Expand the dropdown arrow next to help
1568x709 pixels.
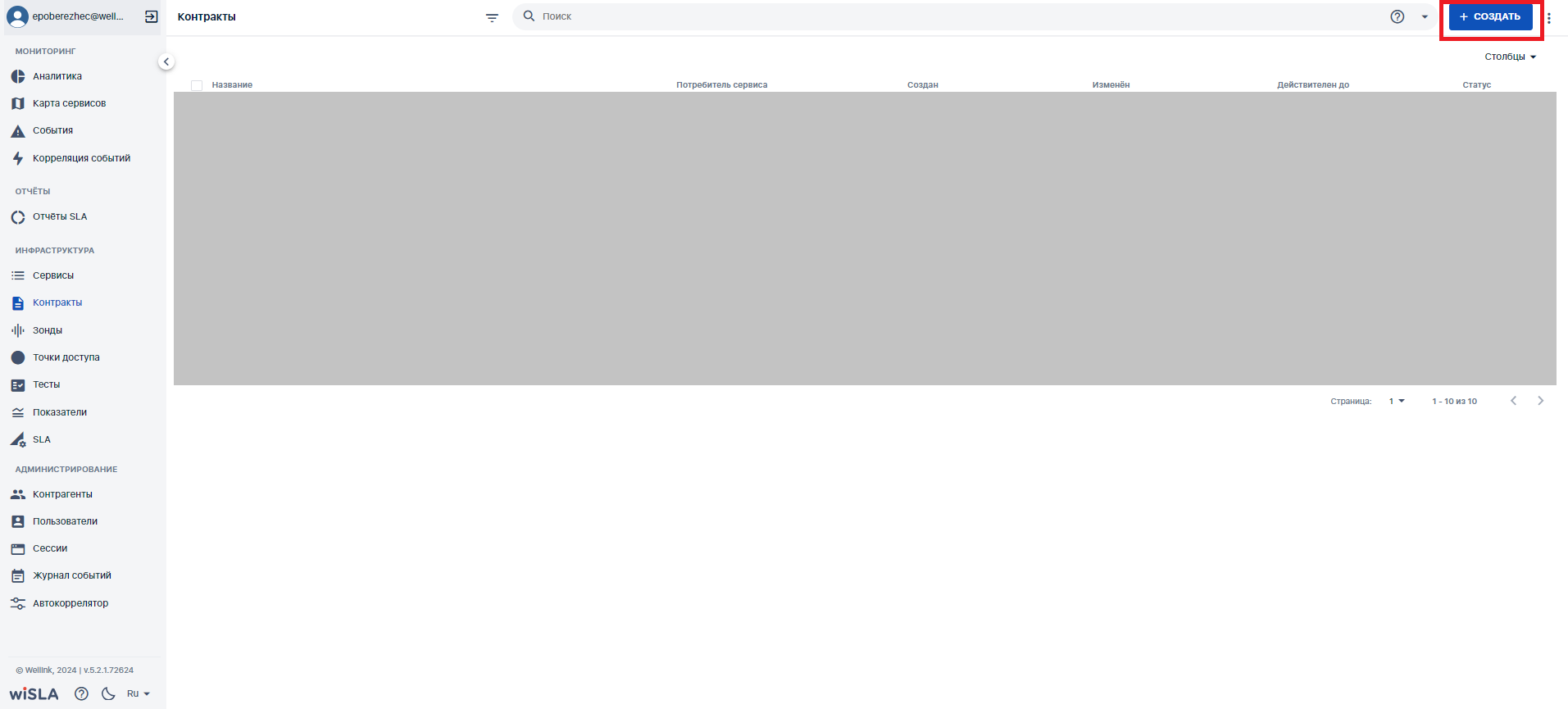pyautogui.click(x=1425, y=16)
